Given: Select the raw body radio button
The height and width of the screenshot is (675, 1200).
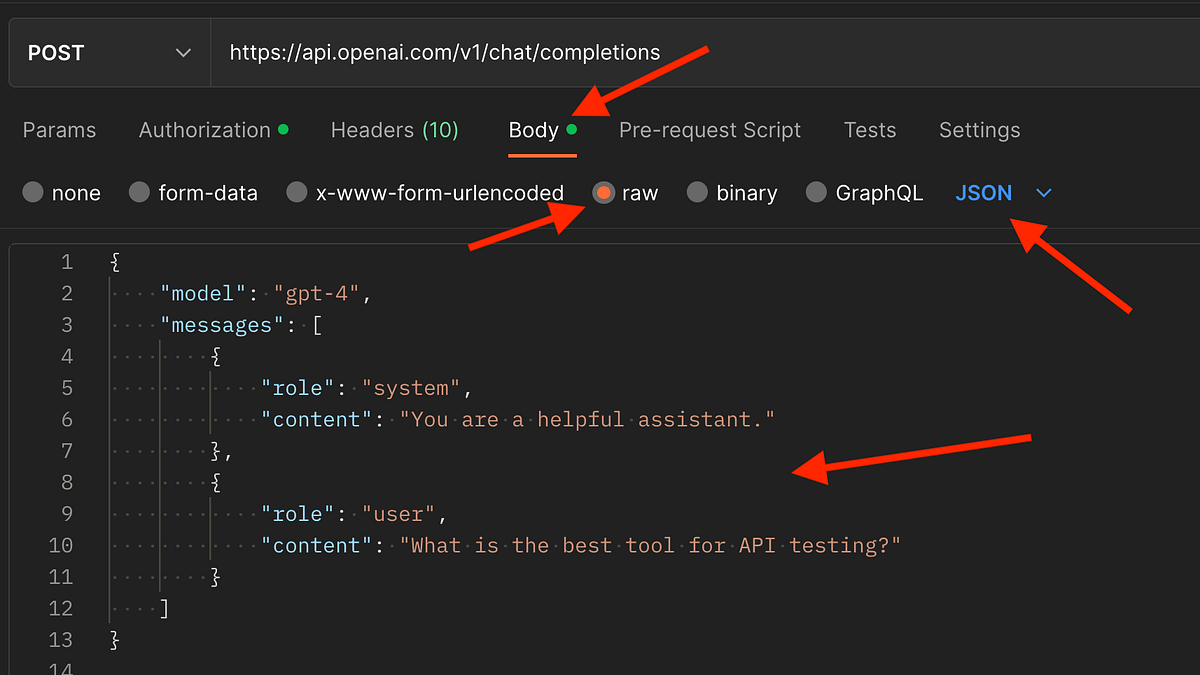Looking at the screenshot, I should [x=603, y=193].
